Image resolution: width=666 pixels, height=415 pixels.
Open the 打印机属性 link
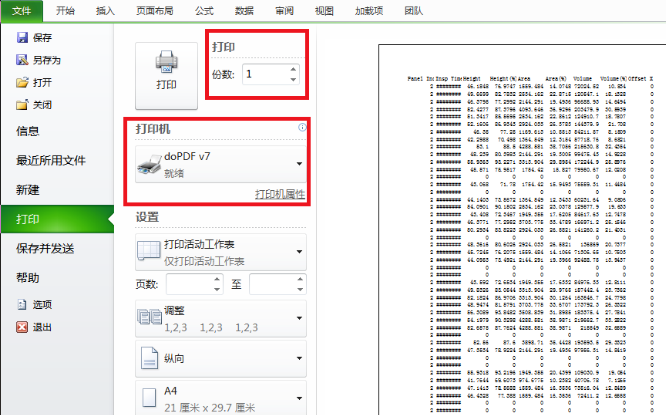point(280,195)
